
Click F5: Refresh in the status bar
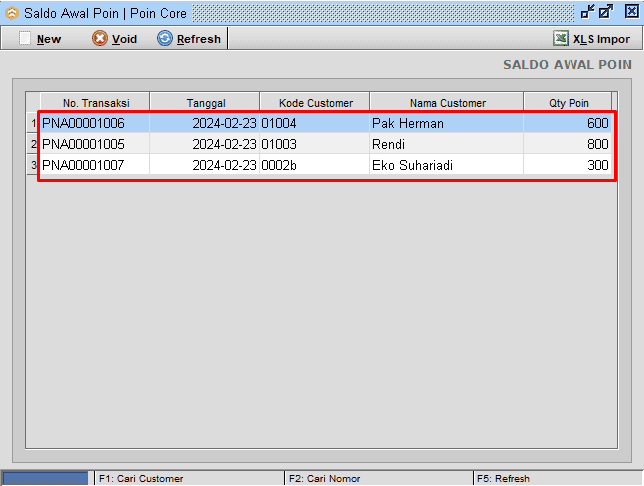point(503,479)
